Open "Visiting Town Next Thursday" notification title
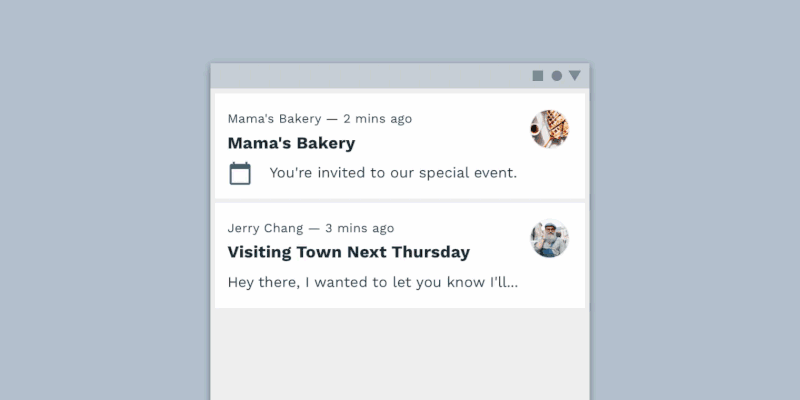Screen dimensions: 800x400 click(x=348, y=252)
